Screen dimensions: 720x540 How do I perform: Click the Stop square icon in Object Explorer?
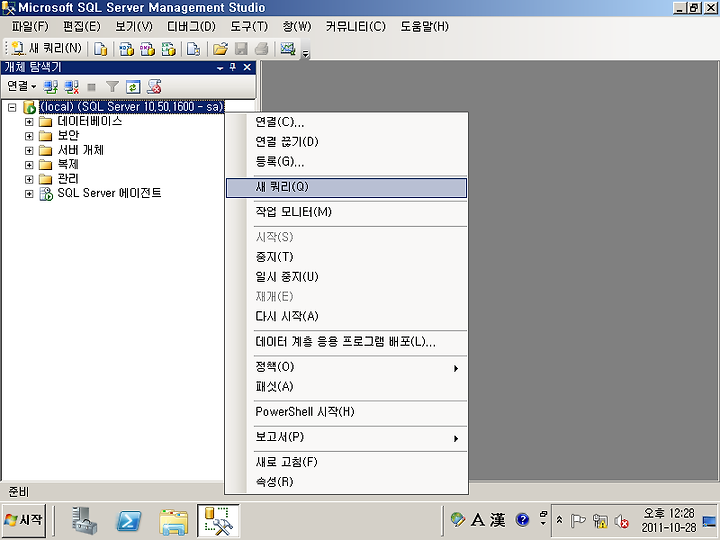[92, 86]
